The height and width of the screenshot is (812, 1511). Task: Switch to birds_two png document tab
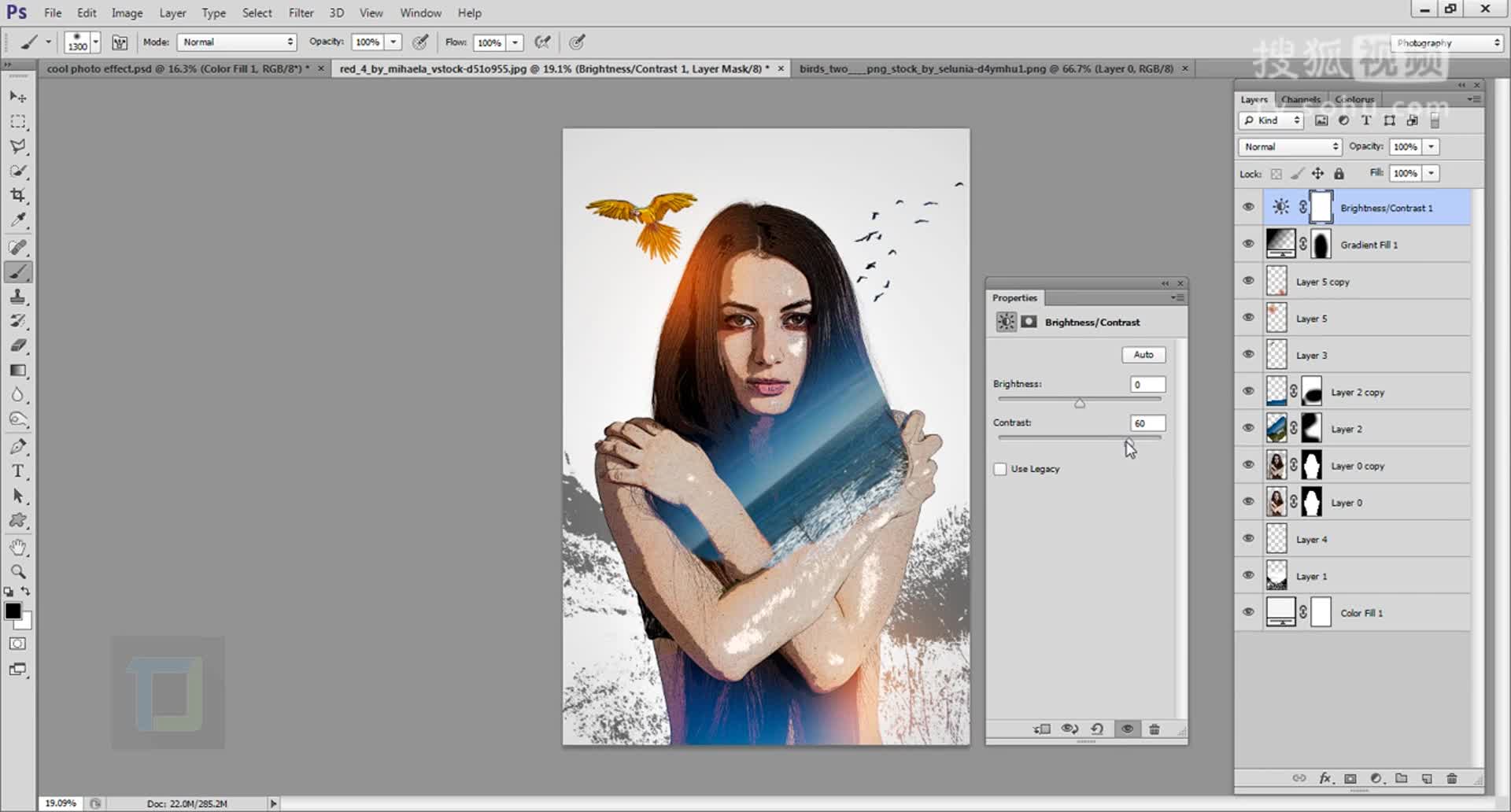(986, 68)
